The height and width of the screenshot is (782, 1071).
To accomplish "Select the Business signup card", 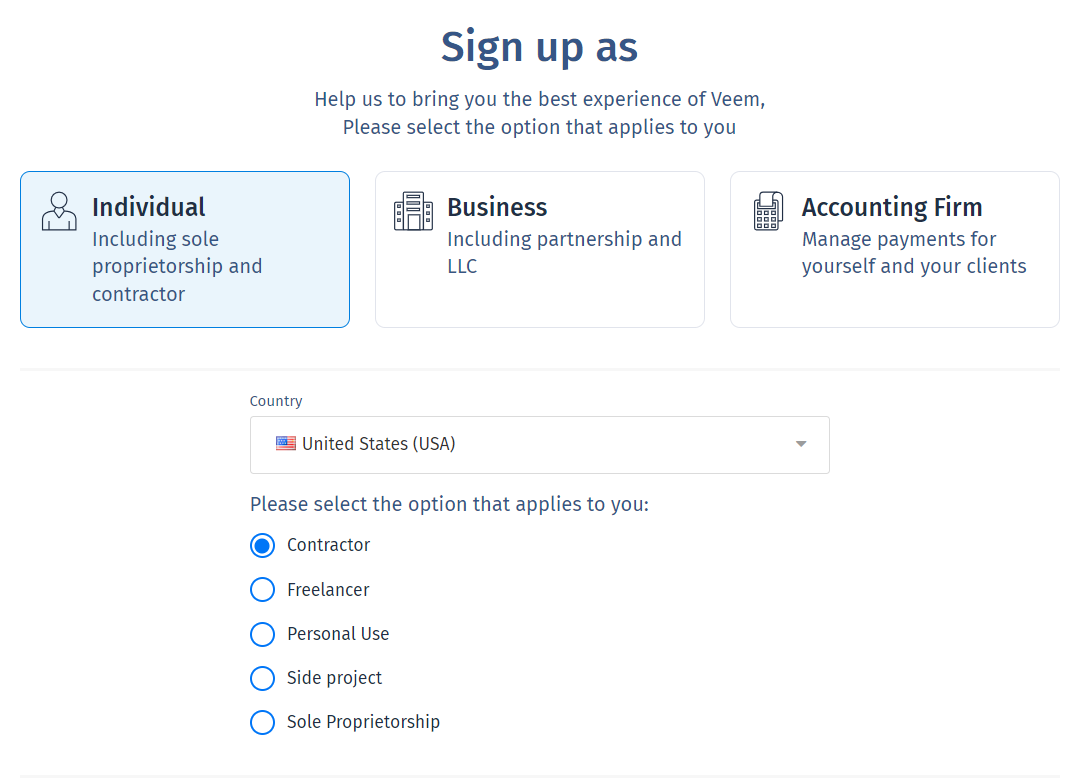I will [x=539, y=249].
